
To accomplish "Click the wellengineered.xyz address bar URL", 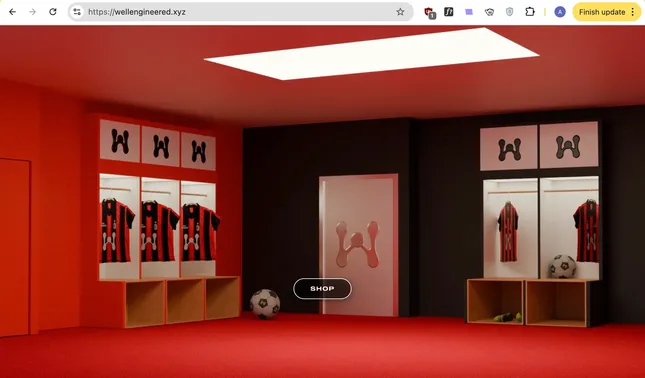I will point(137,12).
